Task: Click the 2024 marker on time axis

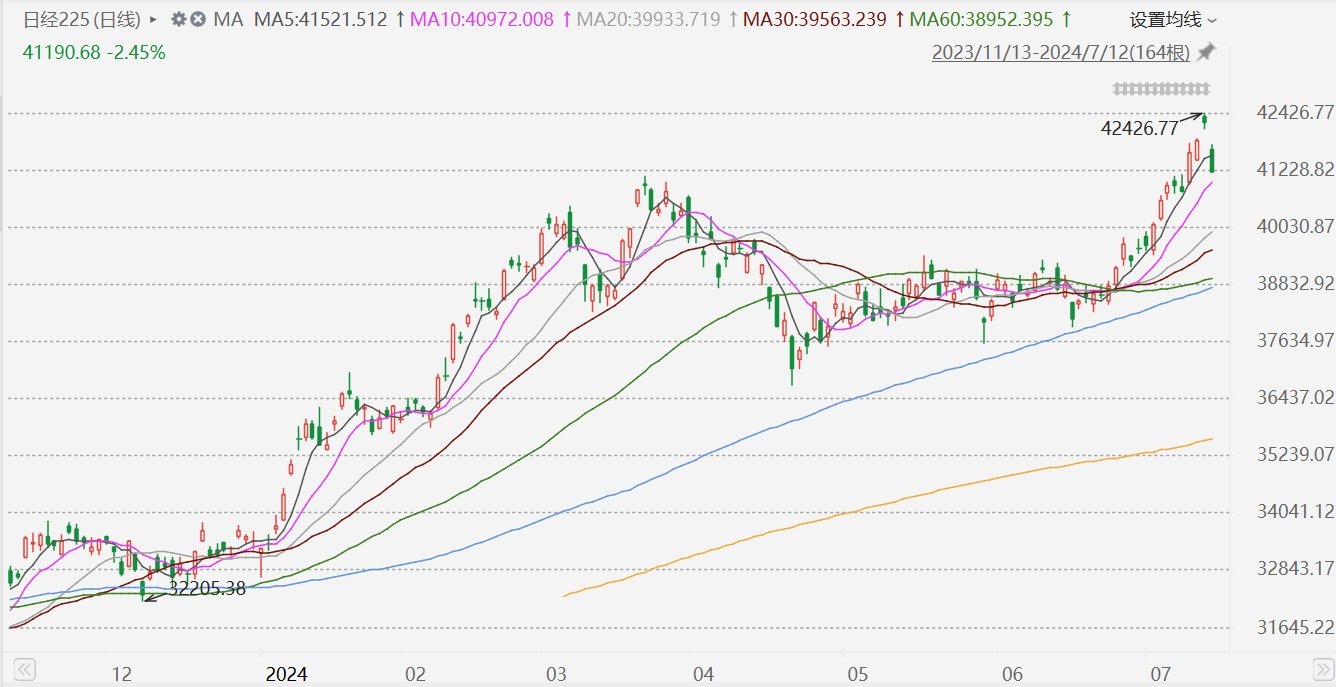Action: tap(284, 673)
